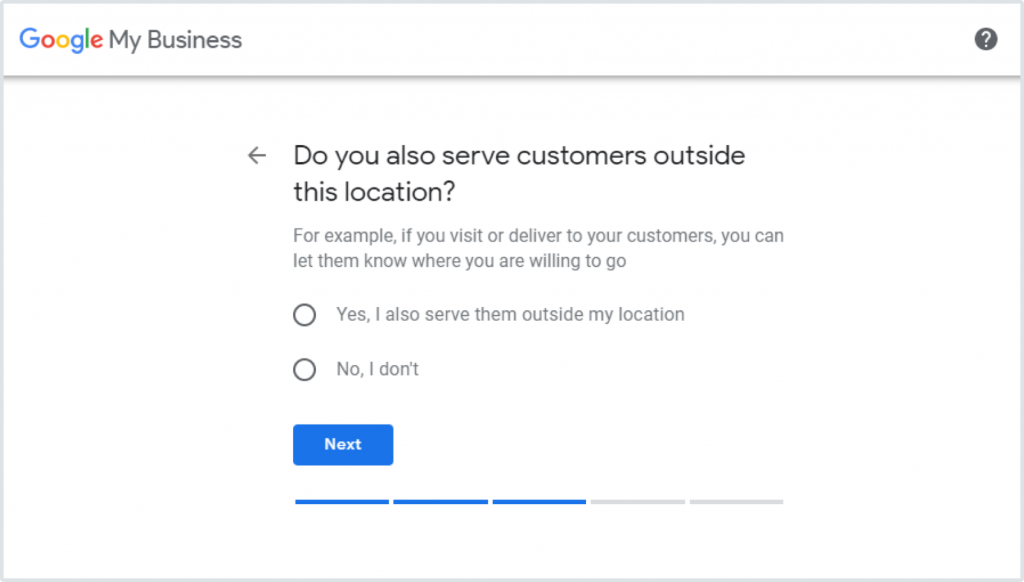Click the 'Do you also serve customers outside' heading line
The image size is (1024, 582).
[x=518, y=156]
